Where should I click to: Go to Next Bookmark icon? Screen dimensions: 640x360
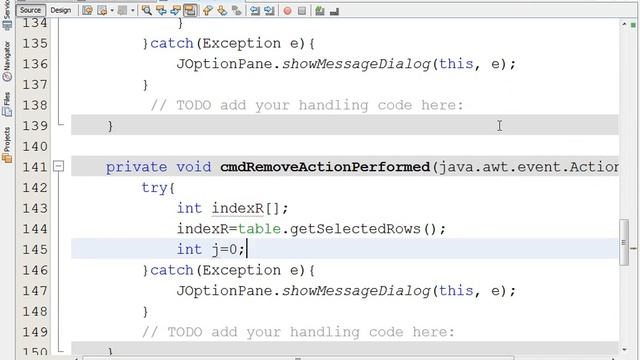[222, 11]
